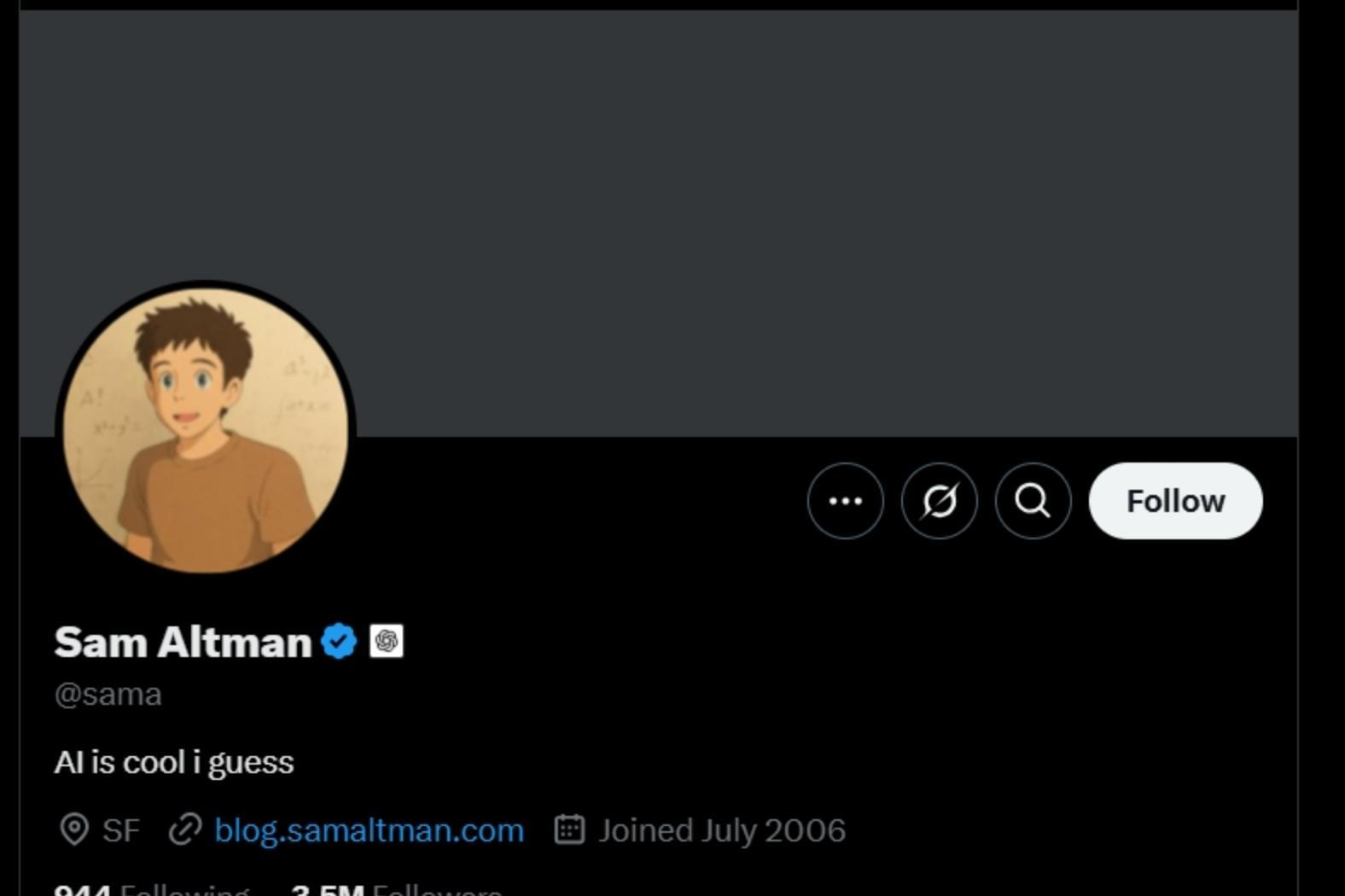Viewport: 1345px width, 896px height.
Task: Click the Joined July 2006 text
Action: click(722, 830)
